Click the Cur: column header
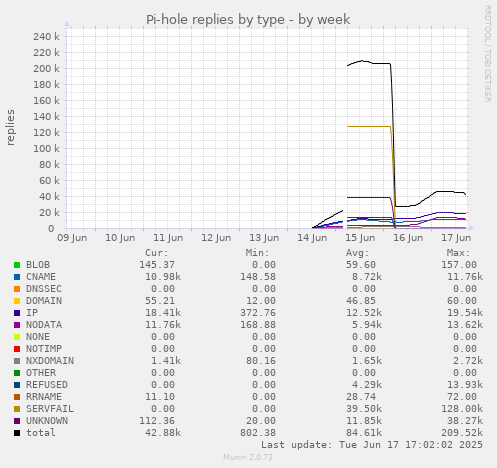This screenshot has width=497, height=468. pyautogui.click(x=157, y=253)
